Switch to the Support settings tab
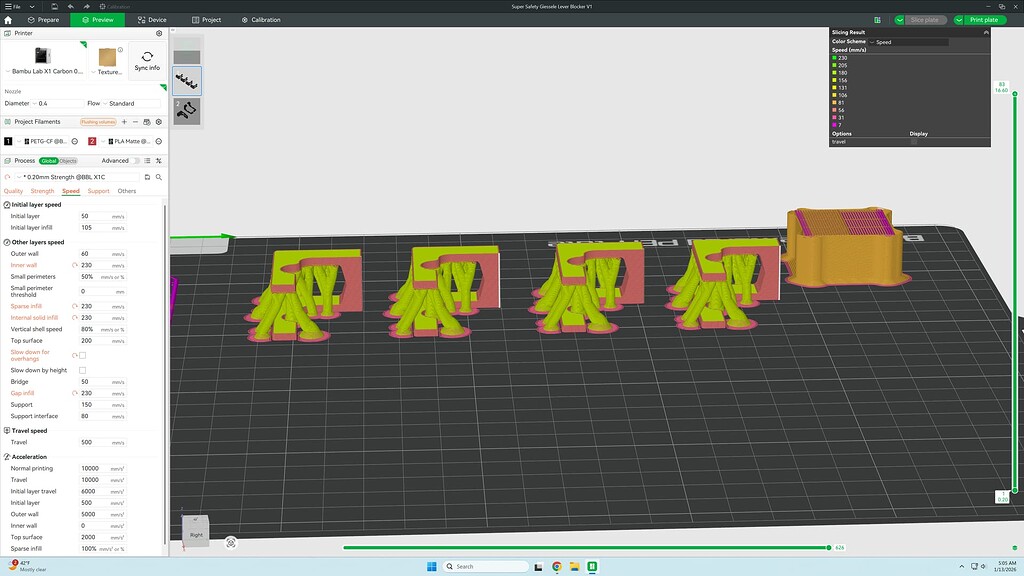Viewport: 1024px width, 576px height. click(x=99, y=191)
